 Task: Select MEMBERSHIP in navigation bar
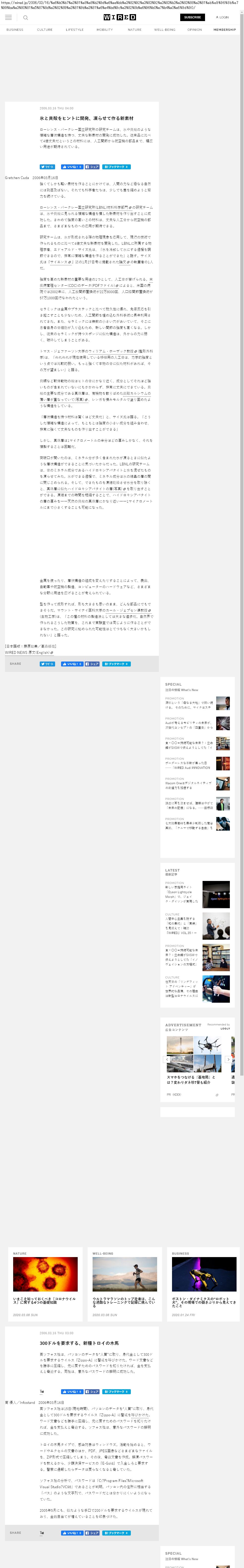(x=224, y=30)
